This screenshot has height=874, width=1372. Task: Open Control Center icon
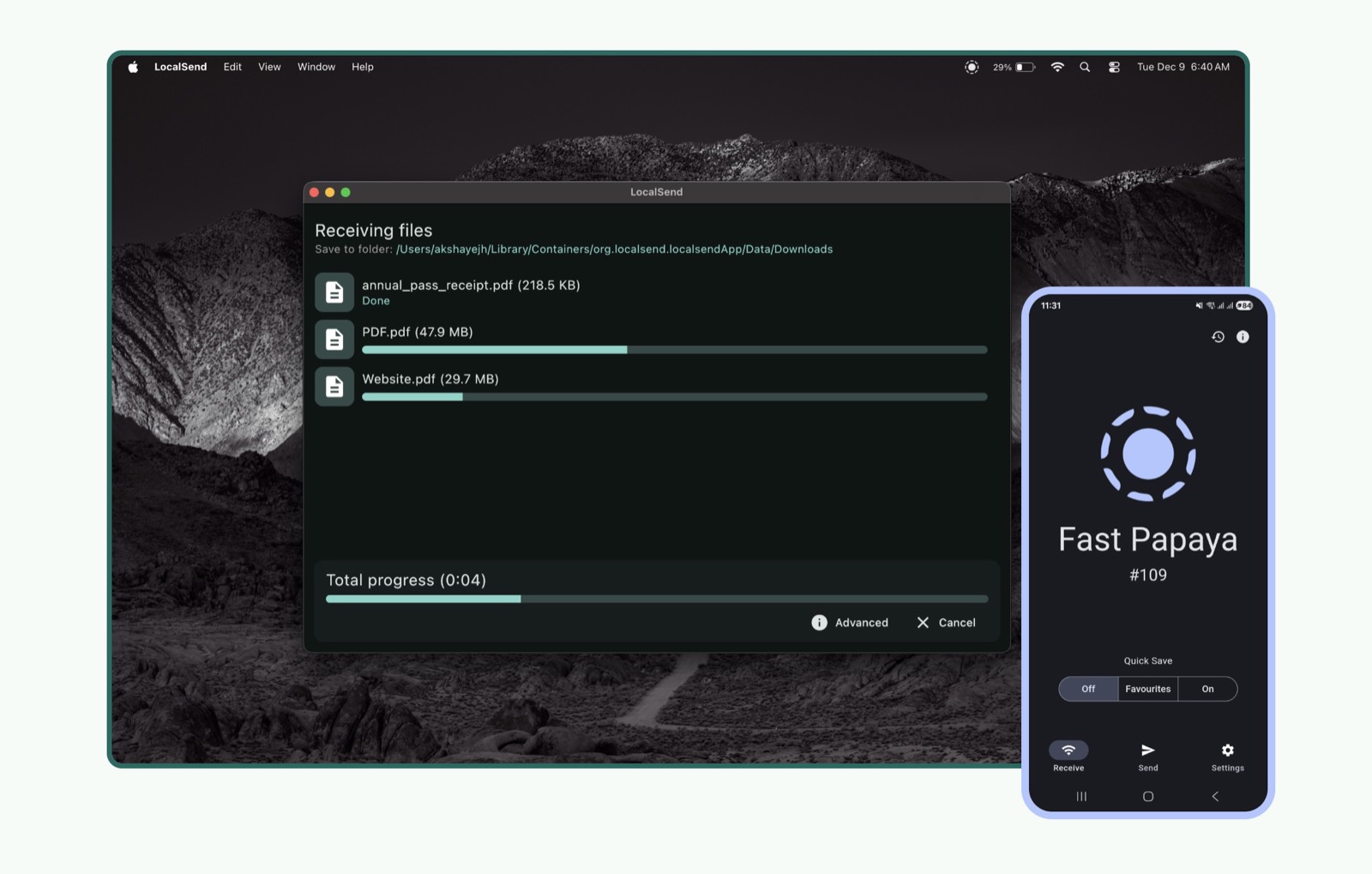click(x=1114, y=67)
